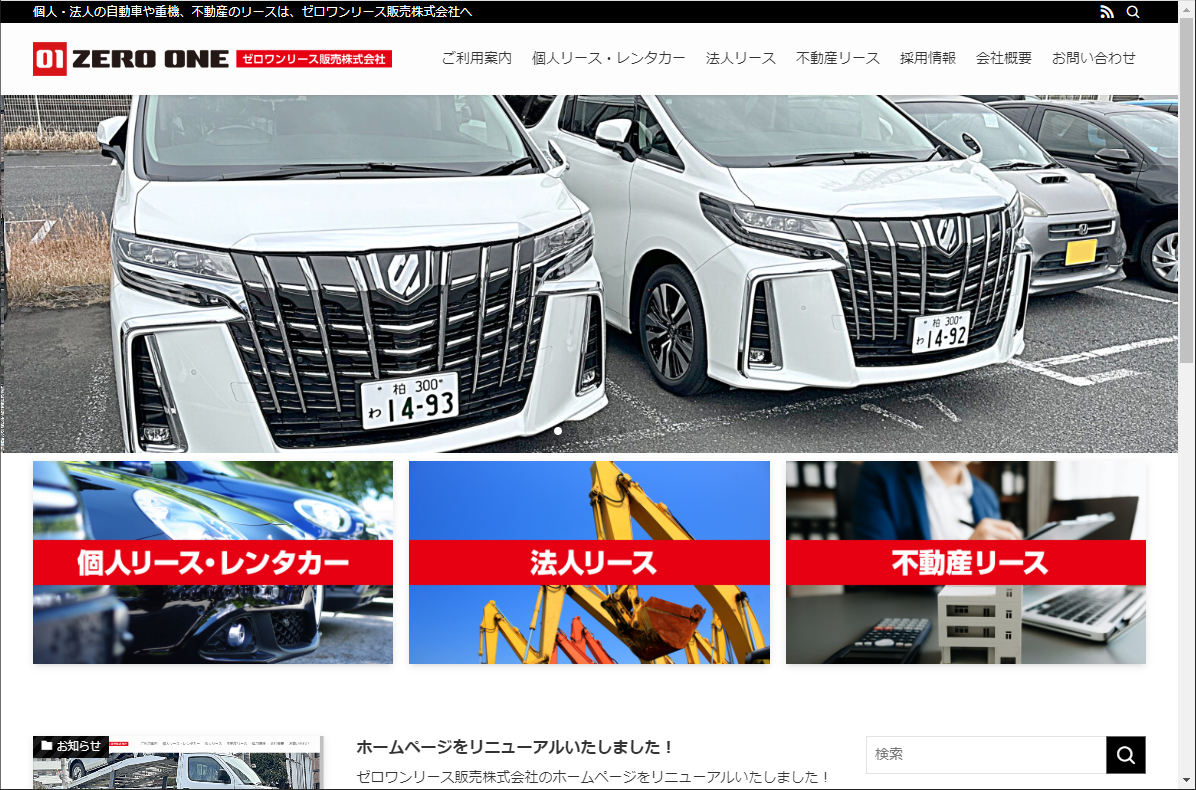Open the お問い合わせ contact page
The height and width of the screenshot is (790, 1196).
1093,58
